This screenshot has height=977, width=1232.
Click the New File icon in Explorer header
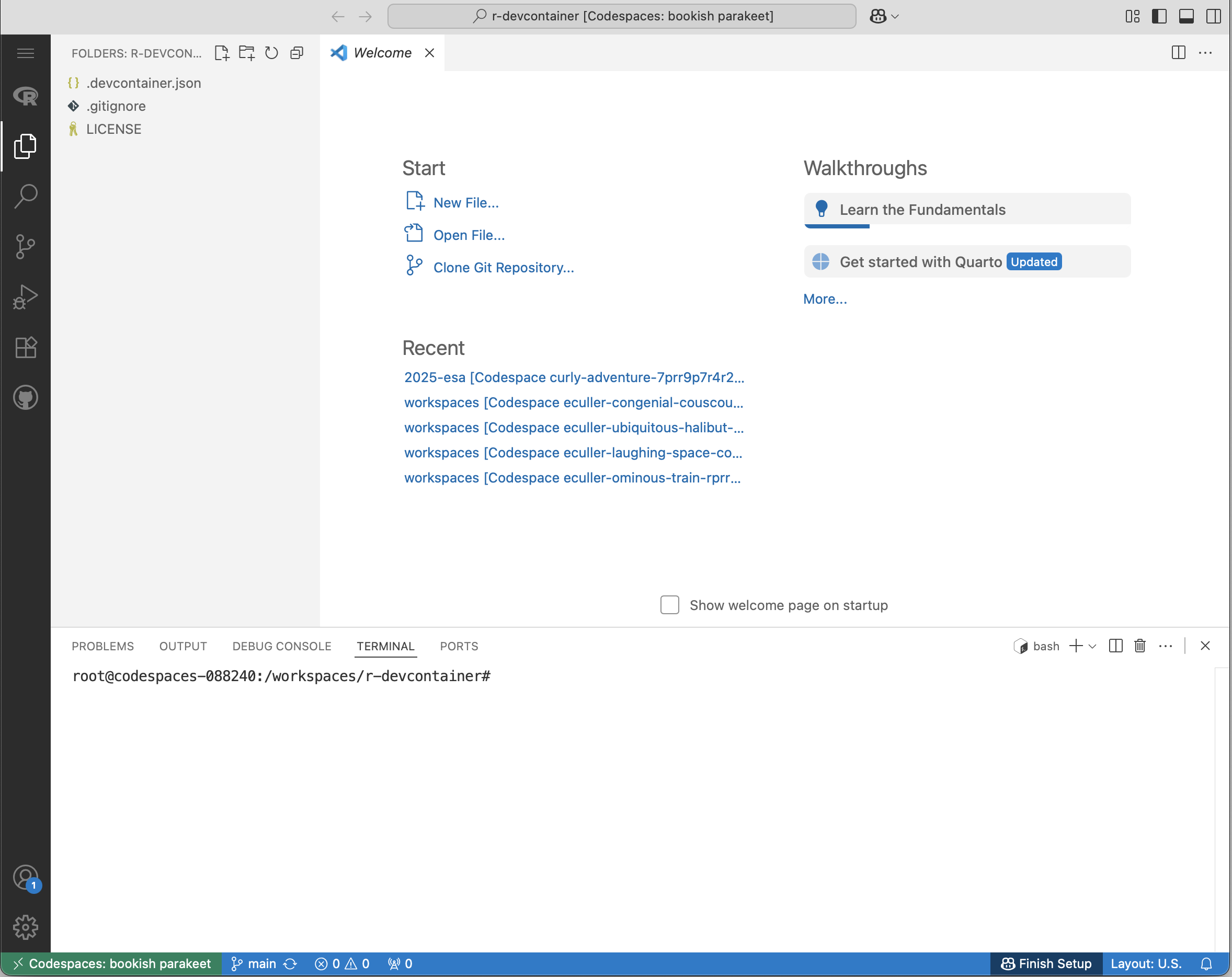222,53
